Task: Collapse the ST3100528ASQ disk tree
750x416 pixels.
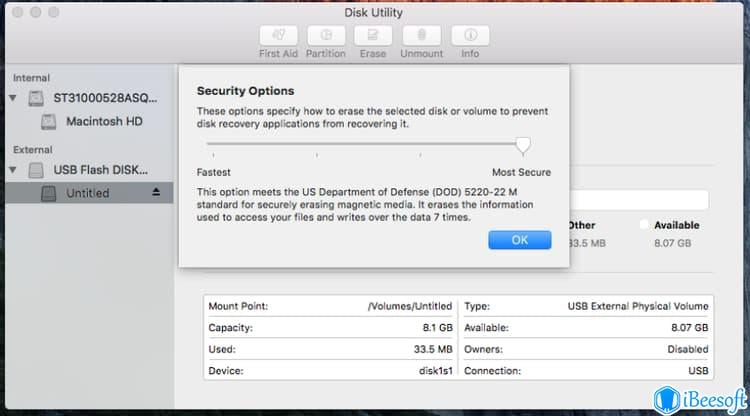Action: point(13,98)
